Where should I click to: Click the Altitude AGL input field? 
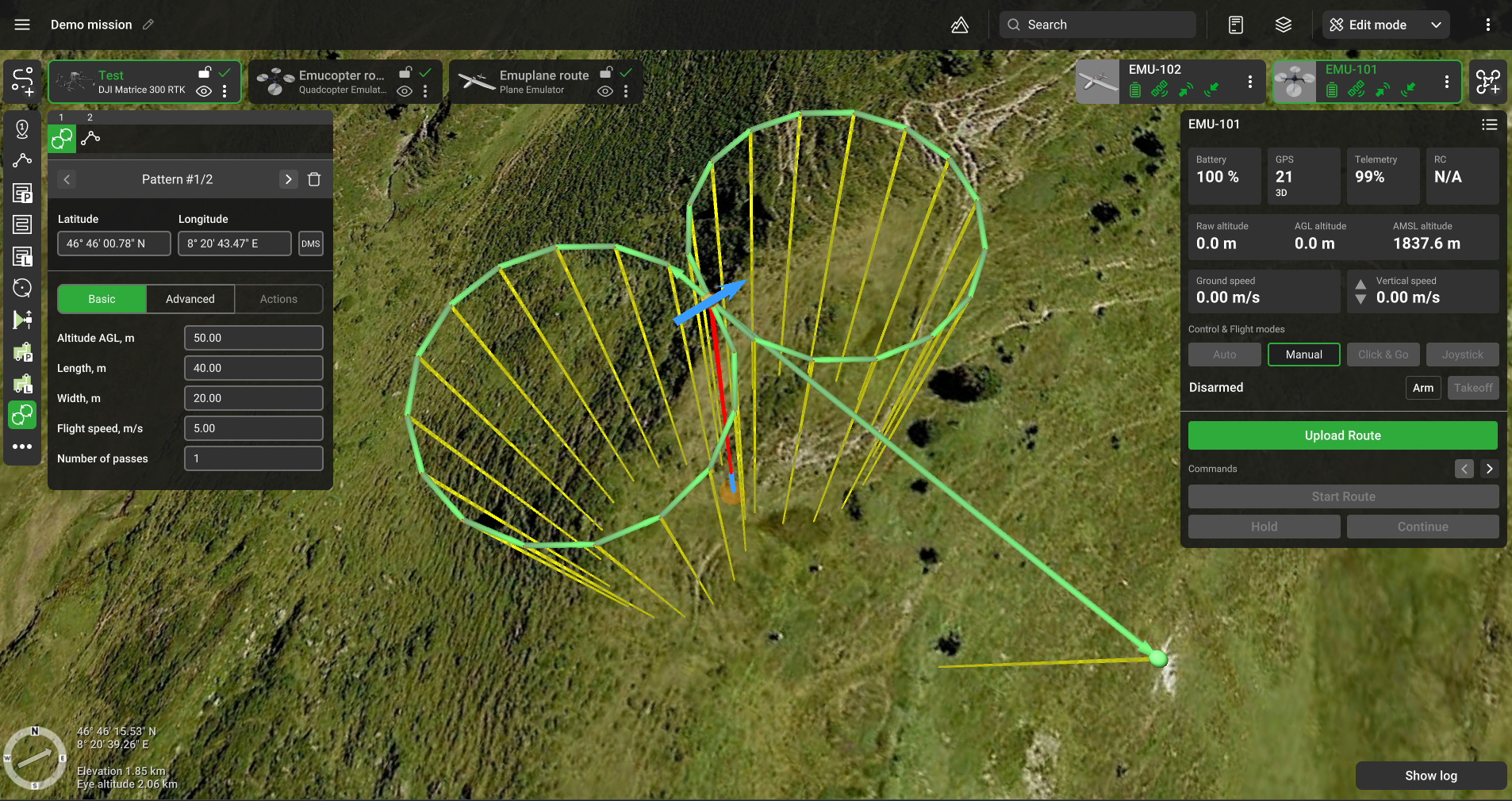click(253, 338)
